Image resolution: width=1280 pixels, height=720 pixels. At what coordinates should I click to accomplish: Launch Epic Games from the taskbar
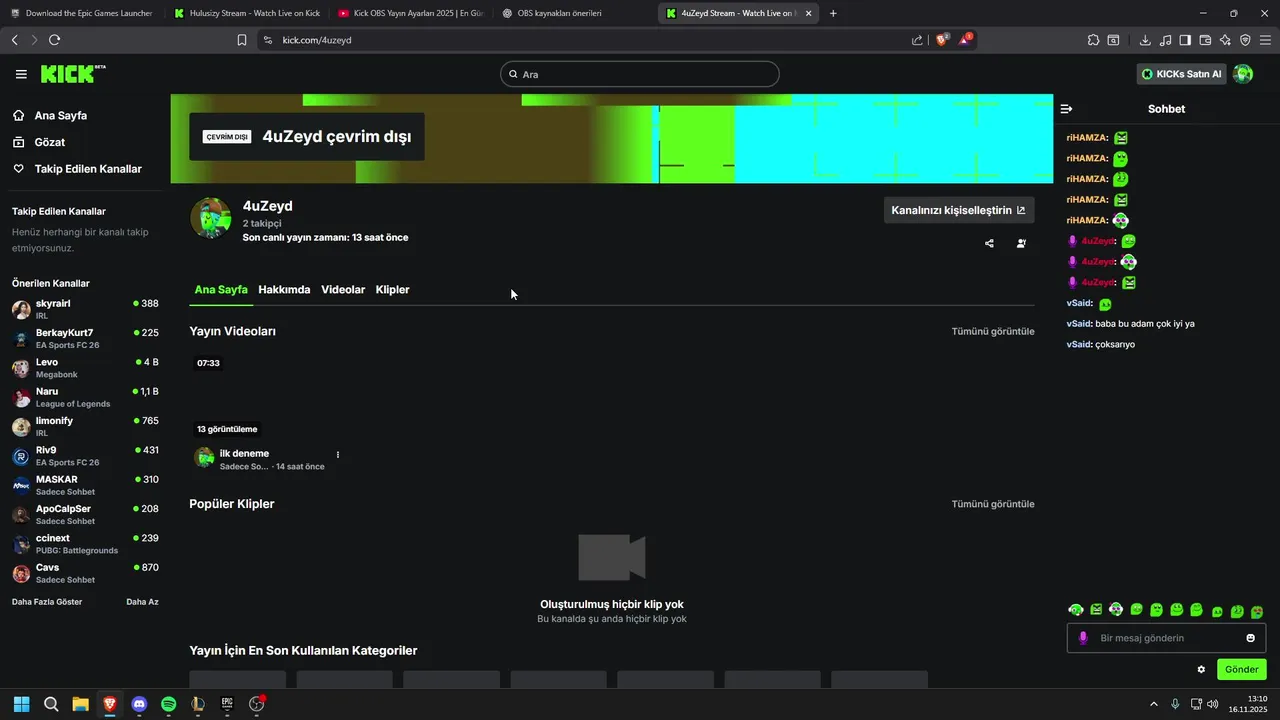coord(227,704)
